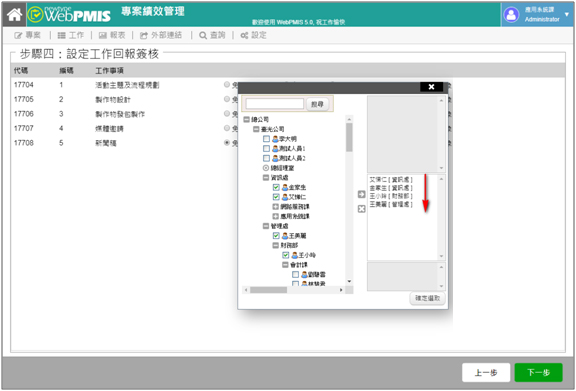Image resolution: width=576 pixels, height=391 pixels.
Task: Expand the 應用系統課 node
Action: 276,216
